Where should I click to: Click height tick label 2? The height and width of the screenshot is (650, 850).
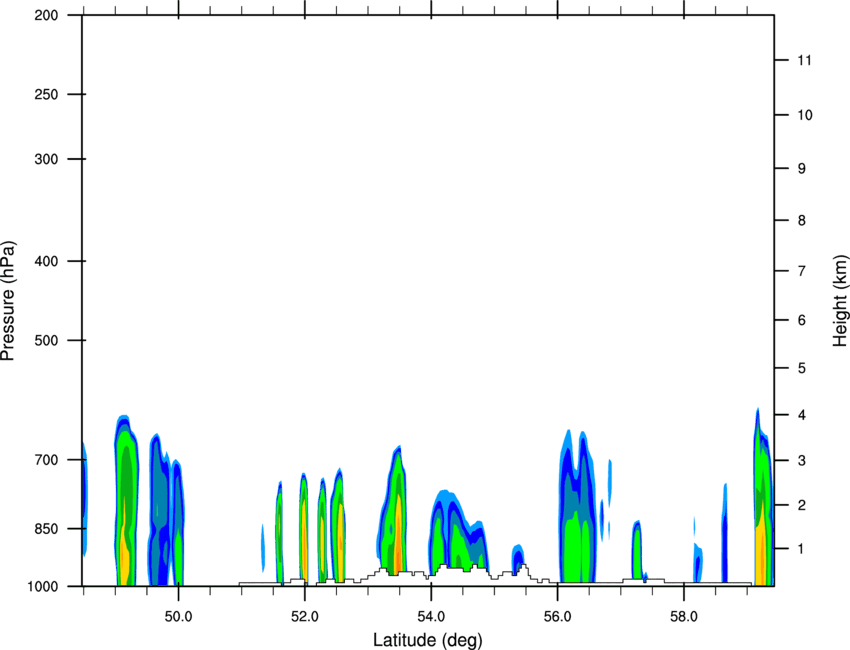tap(802, 505)
